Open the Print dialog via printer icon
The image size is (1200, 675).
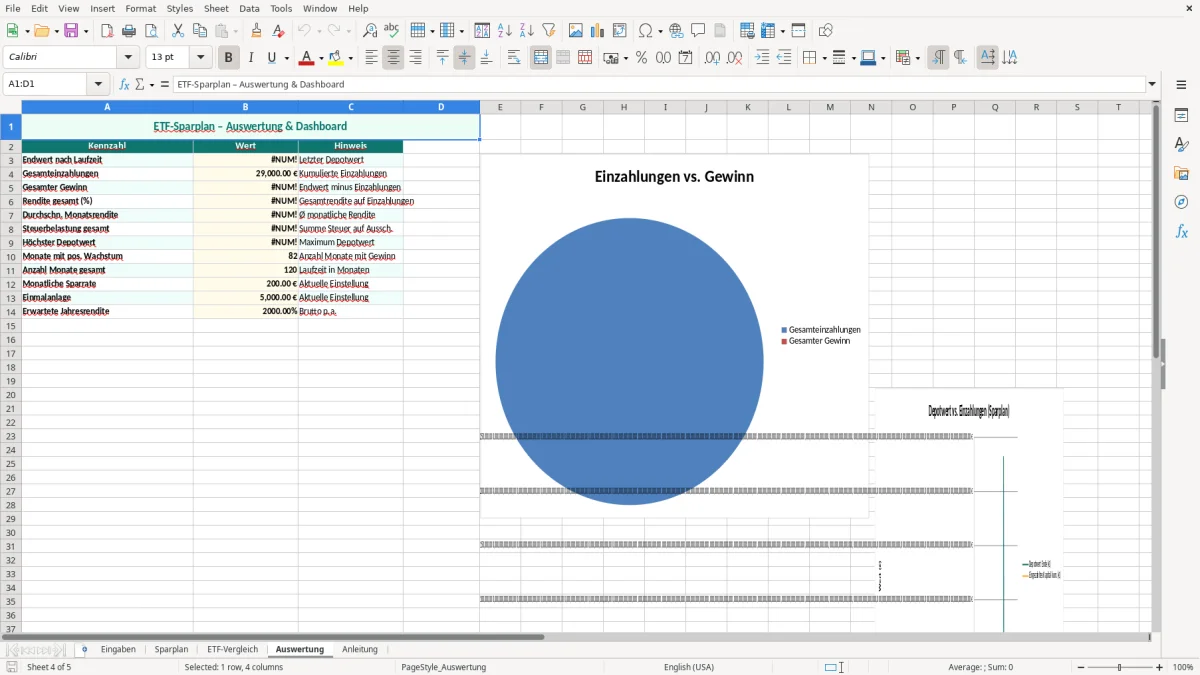[x=129, y=31]
